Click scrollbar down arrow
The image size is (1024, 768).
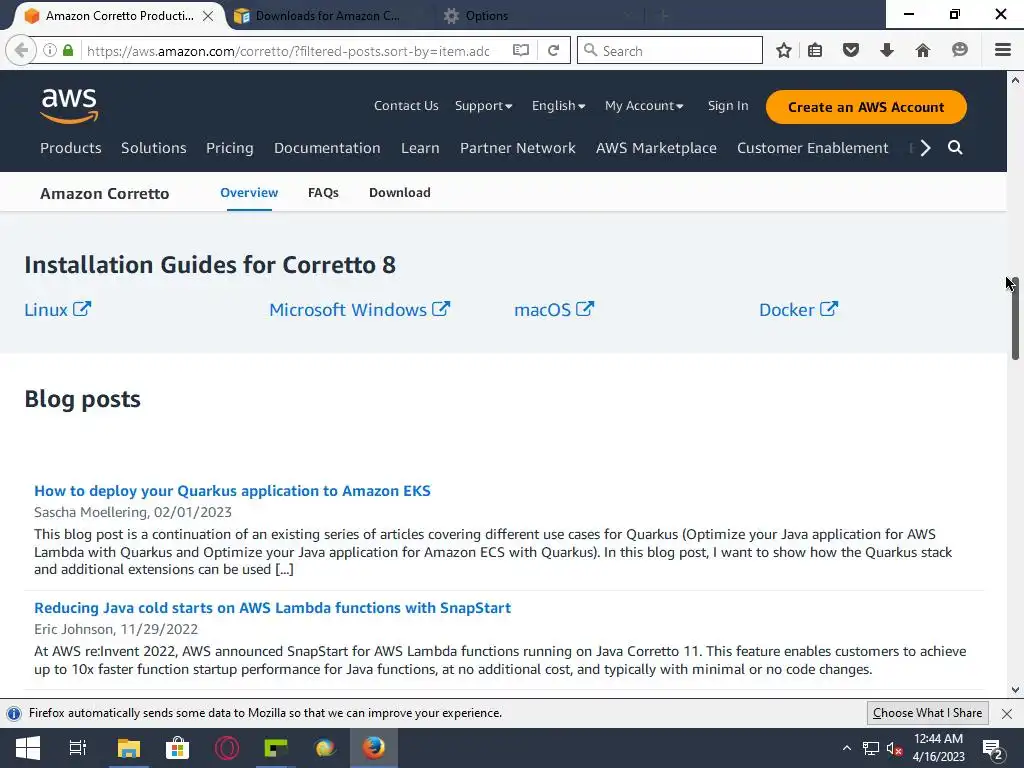tap(1015, 690)
